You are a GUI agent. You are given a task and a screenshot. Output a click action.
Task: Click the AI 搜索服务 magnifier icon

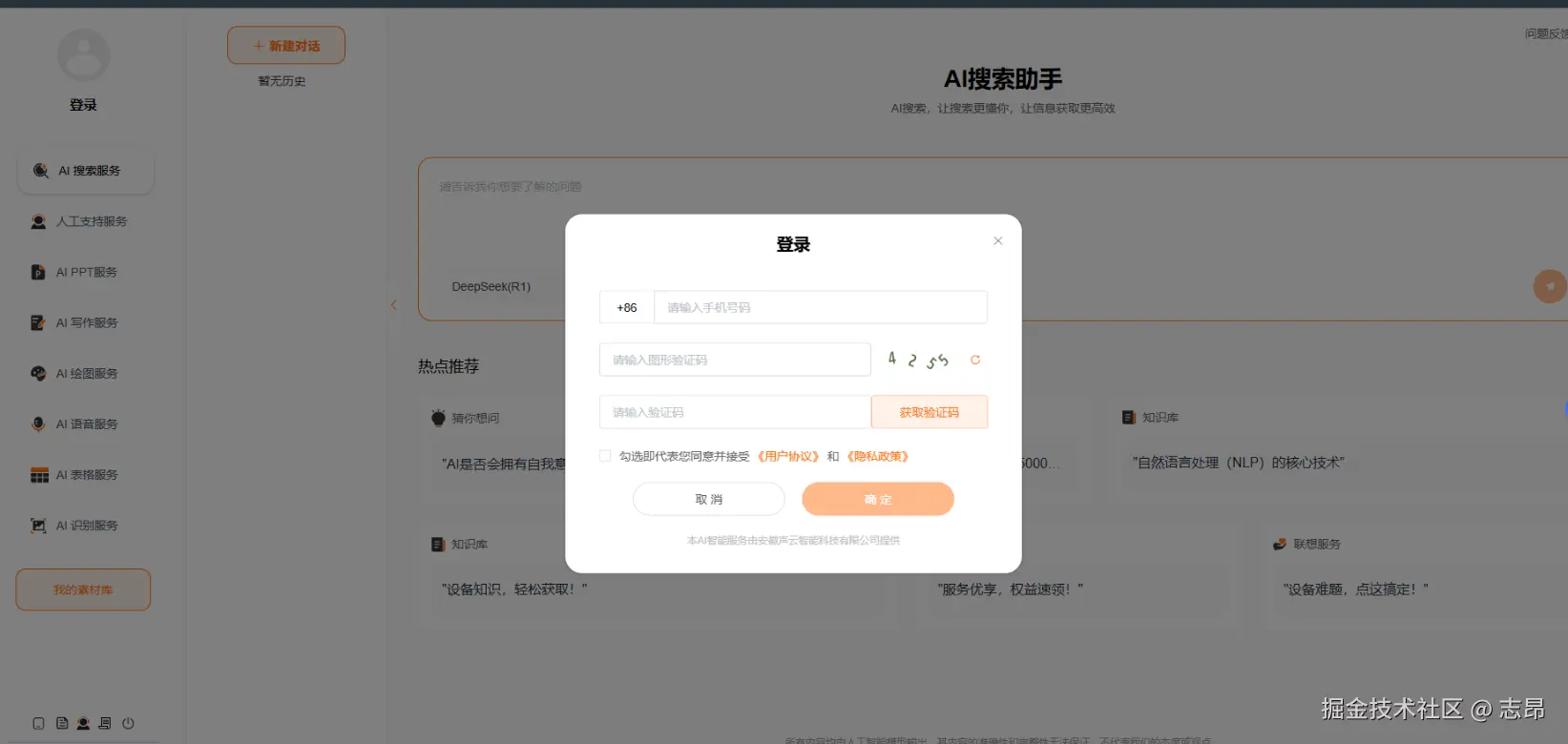[40, 171]
